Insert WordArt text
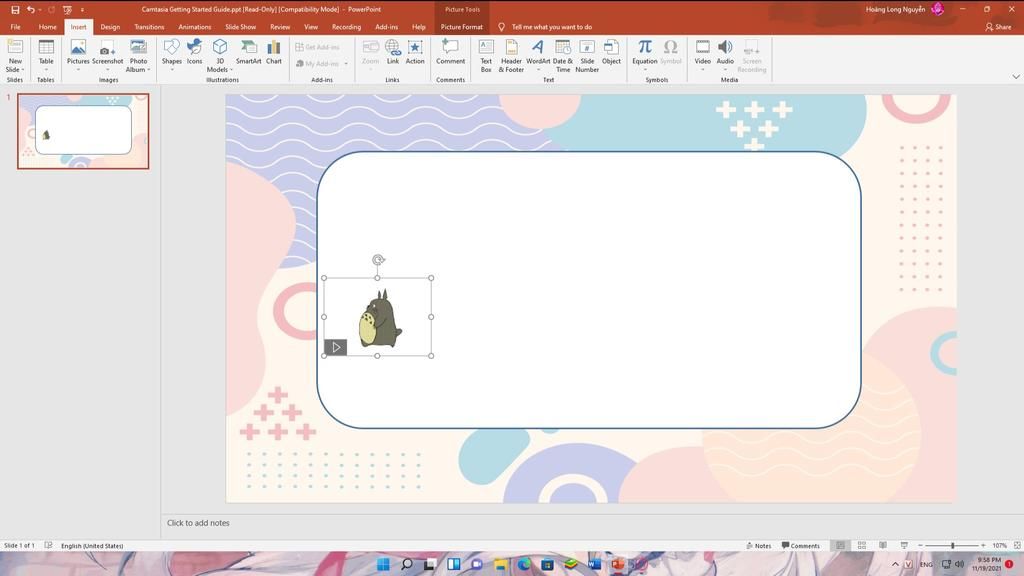1024x576 pixels. click(x=537, y=55)
